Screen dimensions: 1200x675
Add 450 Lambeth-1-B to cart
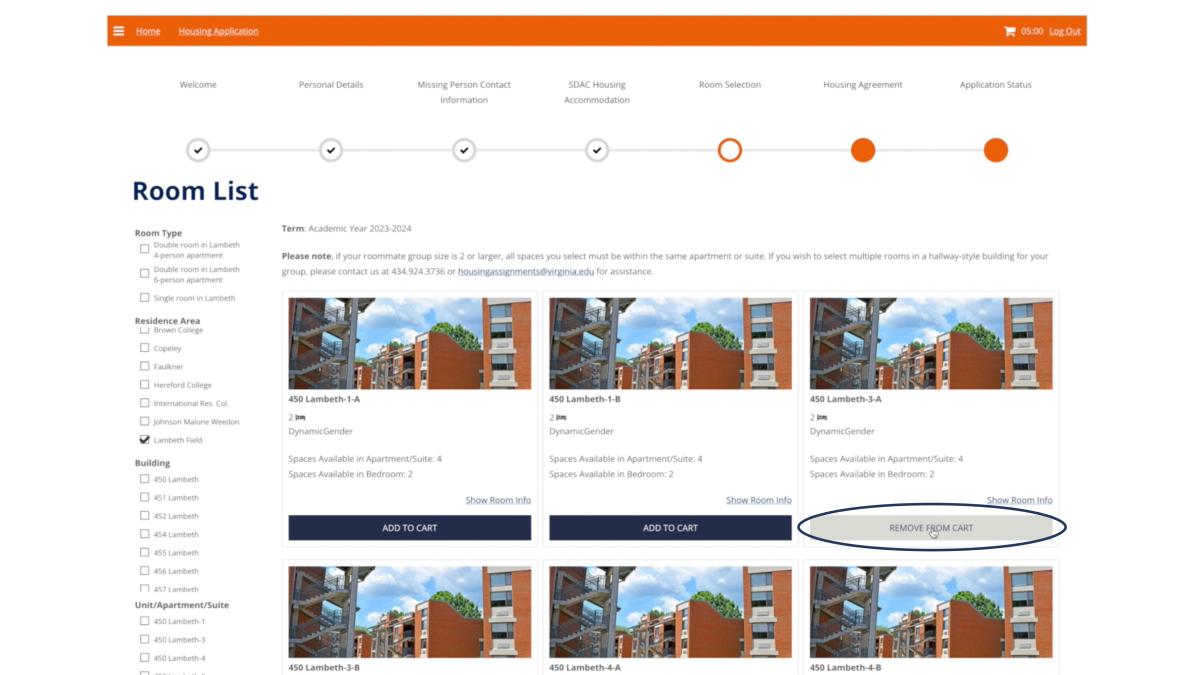click(x=670, y=528)
